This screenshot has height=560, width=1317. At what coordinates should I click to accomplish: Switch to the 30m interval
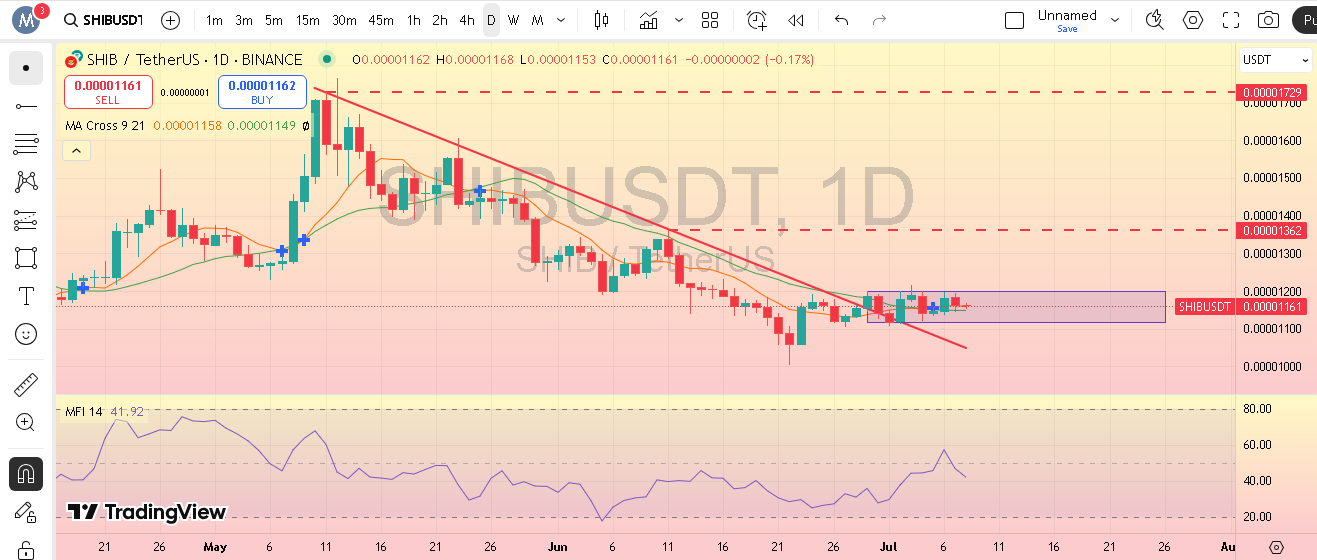(x=344, y=20)
